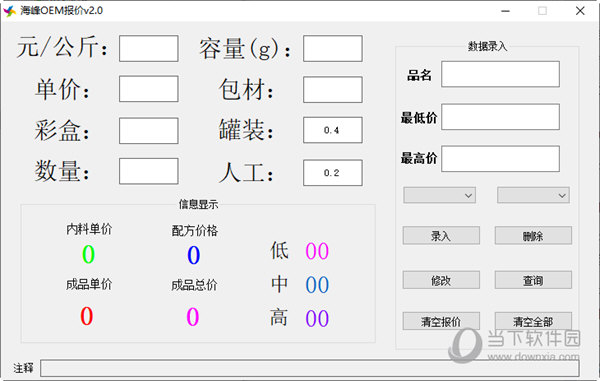Focus the 元/公斤 input field

pos(148,49)
